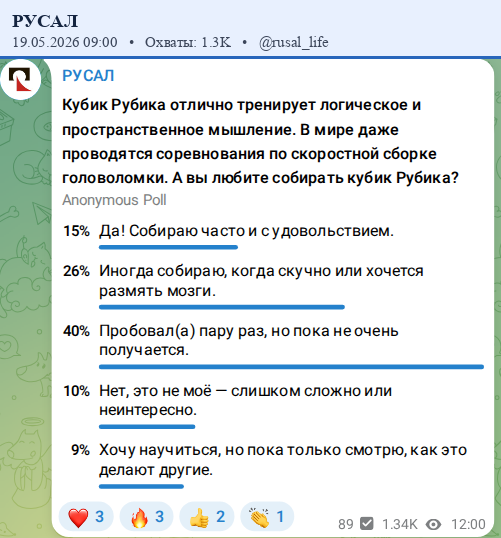The width and height of the screenshot is (501, 538).
Task: Click the 10% percentage label
Action: coord(77,391)
